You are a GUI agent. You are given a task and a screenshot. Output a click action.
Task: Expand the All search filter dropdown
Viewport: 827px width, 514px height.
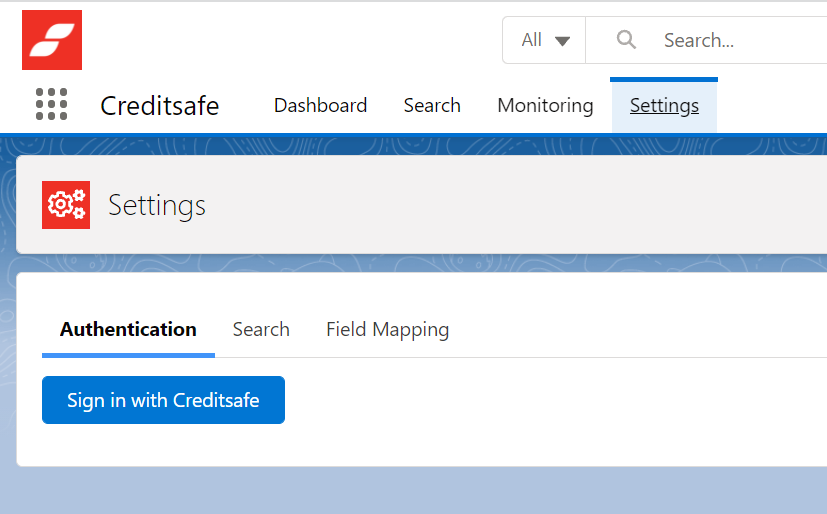tap(544, 40)
